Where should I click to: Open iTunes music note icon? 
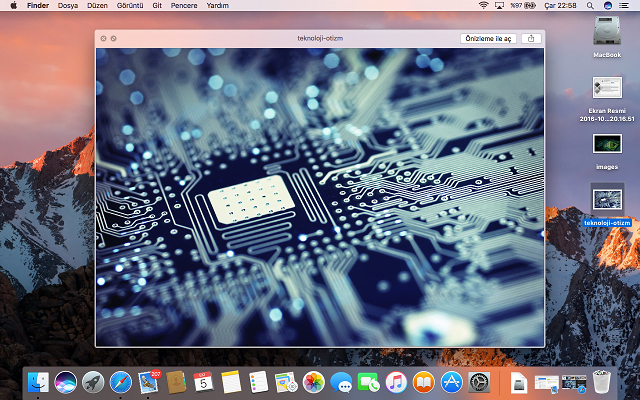pos(396,382)
